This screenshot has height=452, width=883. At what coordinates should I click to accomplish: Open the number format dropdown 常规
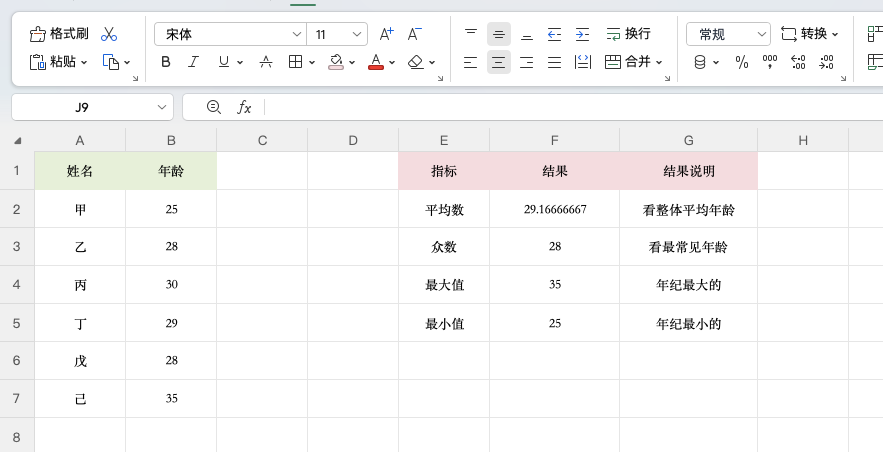pos(728,34)
